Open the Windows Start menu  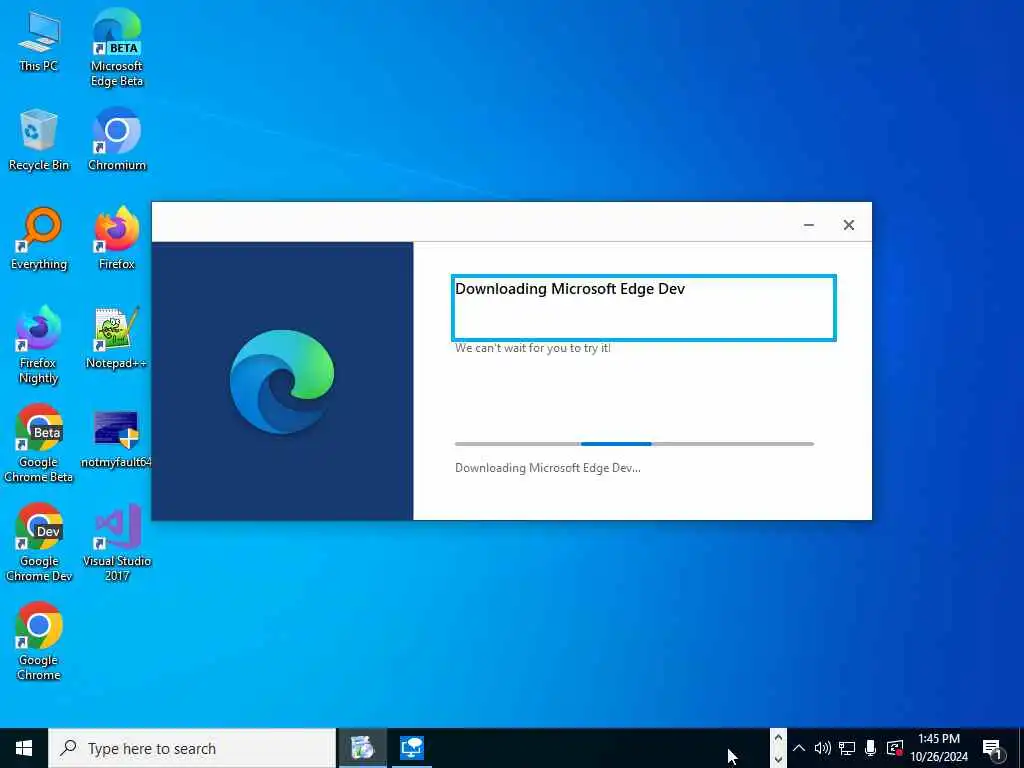point(24,748)
